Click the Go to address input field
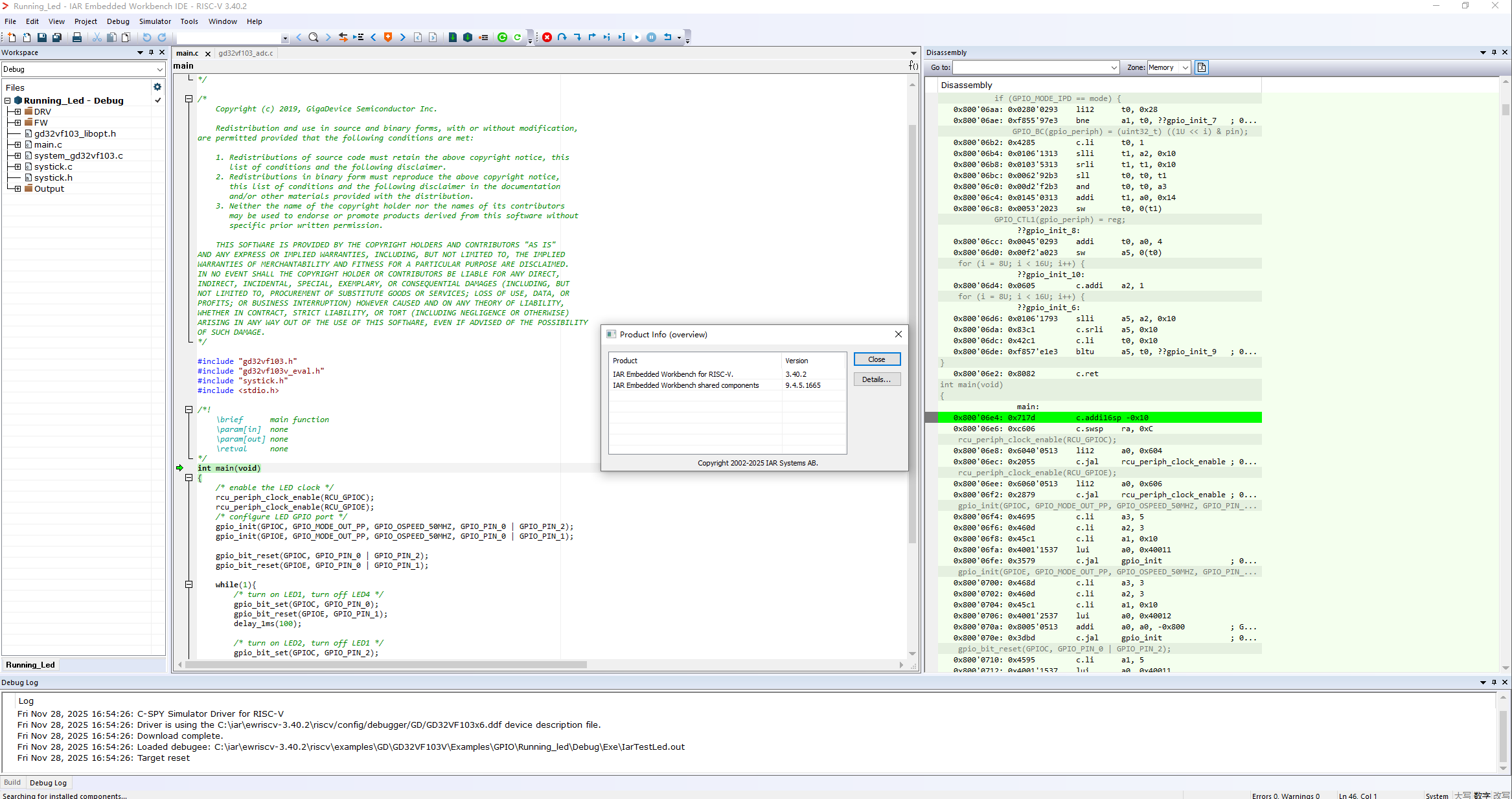The width and height of the screenshot is (1512, 799). tap(1030, 67)
